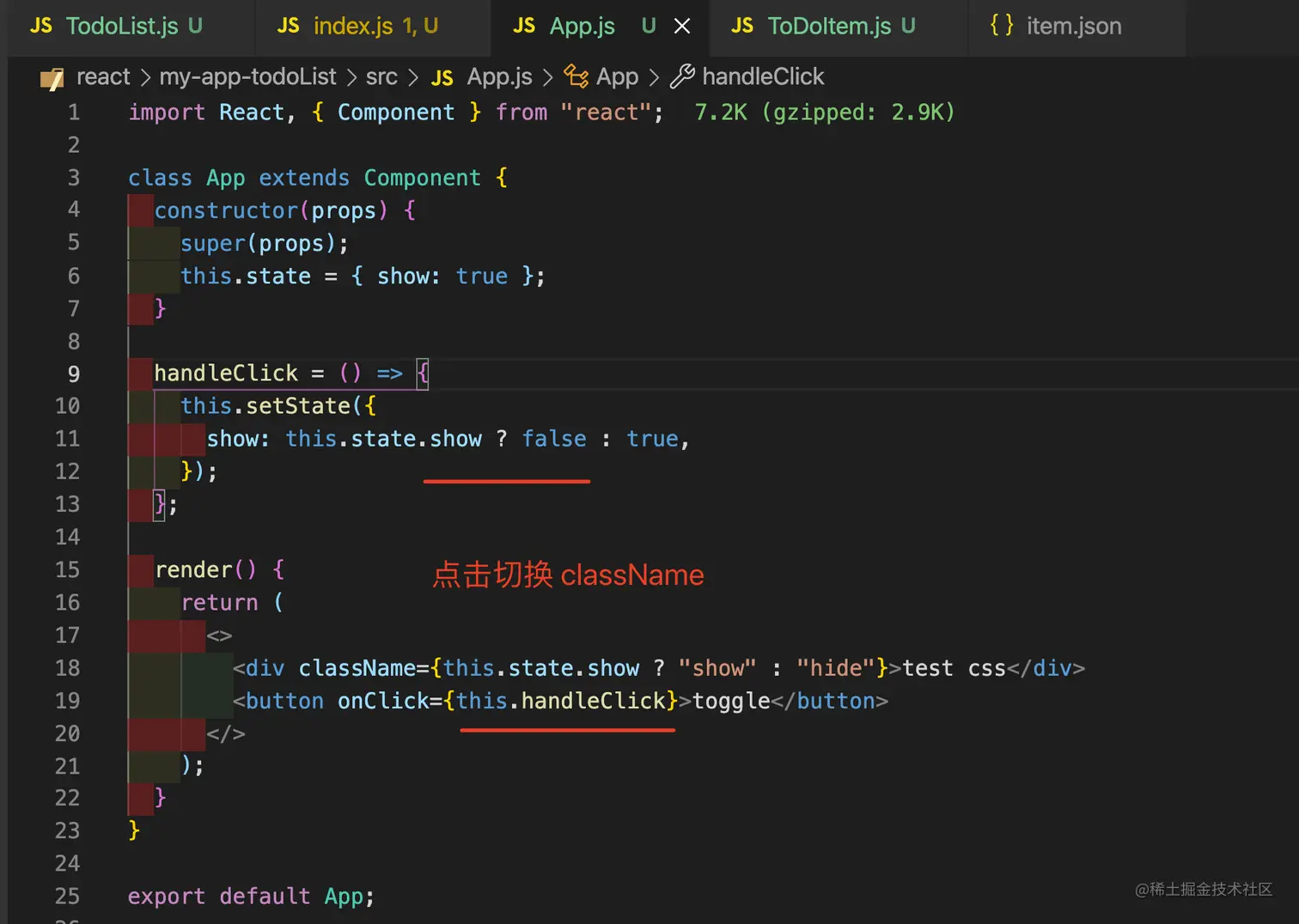
Task: Click line number 18 in the gutter
Action: tap(67, 668)
